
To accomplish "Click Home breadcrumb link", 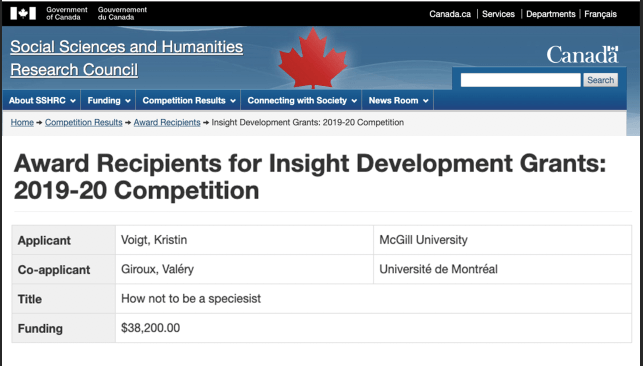I will [x=22, y=123].
